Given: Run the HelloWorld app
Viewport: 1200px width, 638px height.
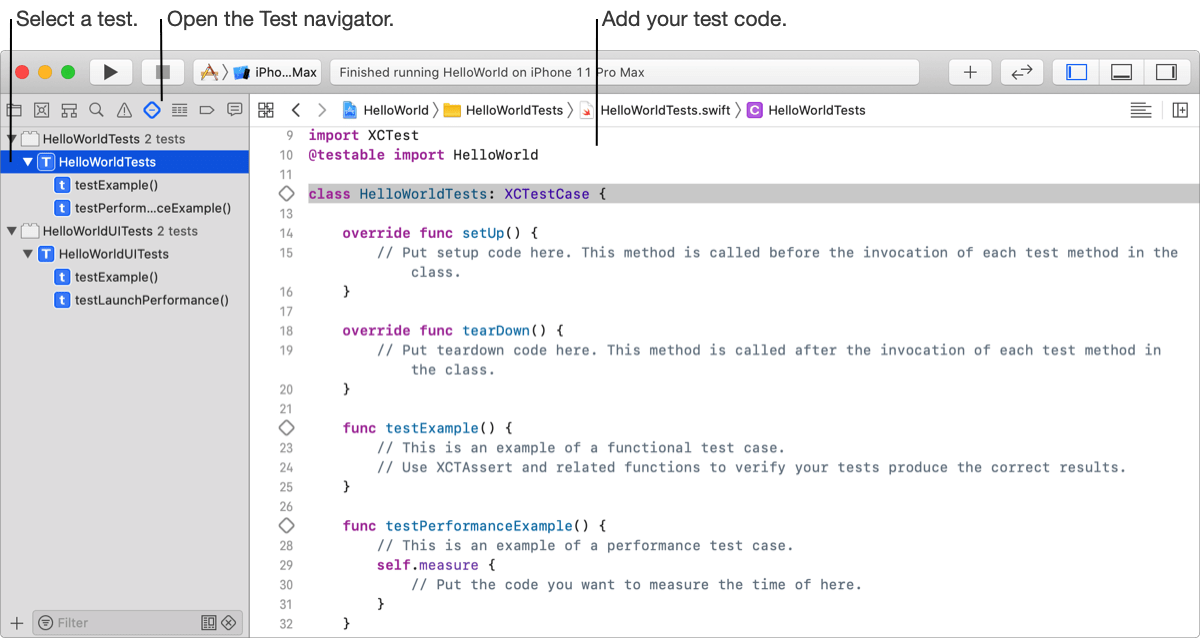Looking at the screenshot, I should [111, 71].
